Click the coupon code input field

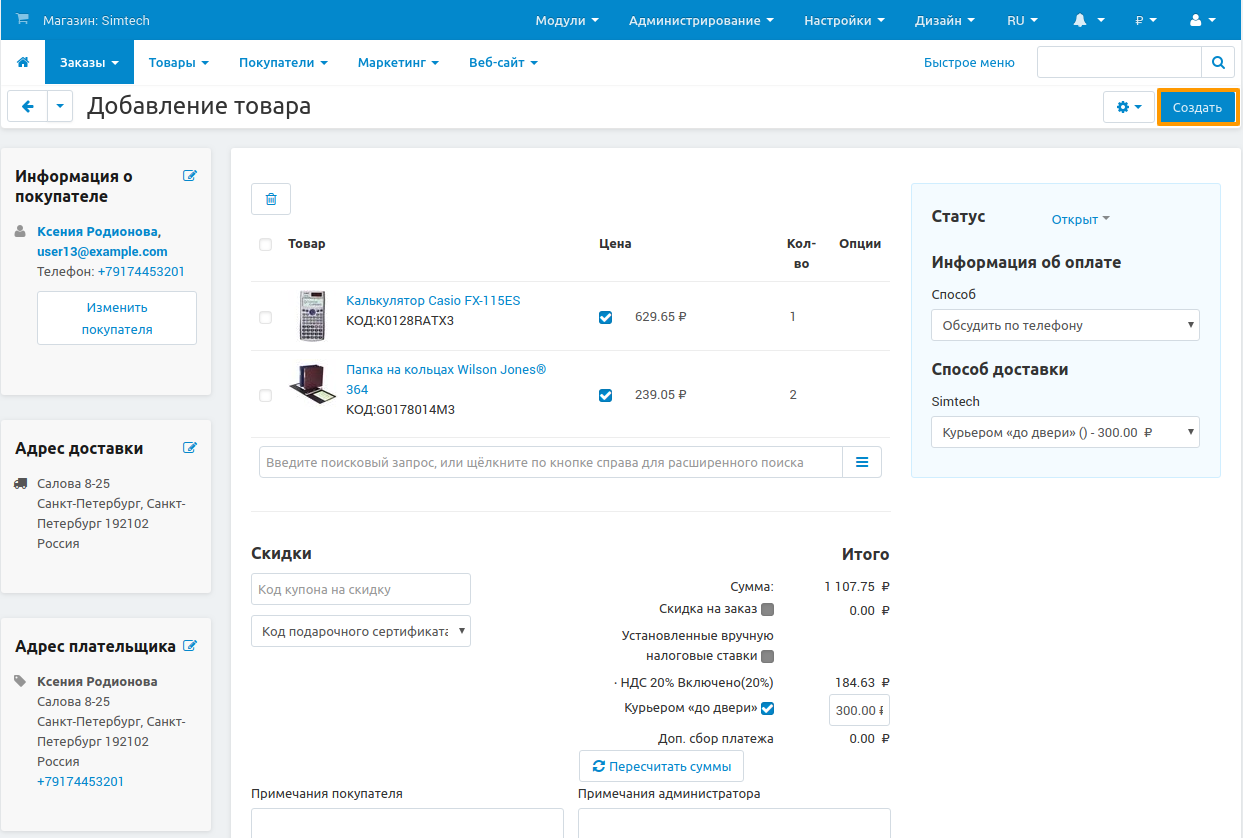[360, 589]
